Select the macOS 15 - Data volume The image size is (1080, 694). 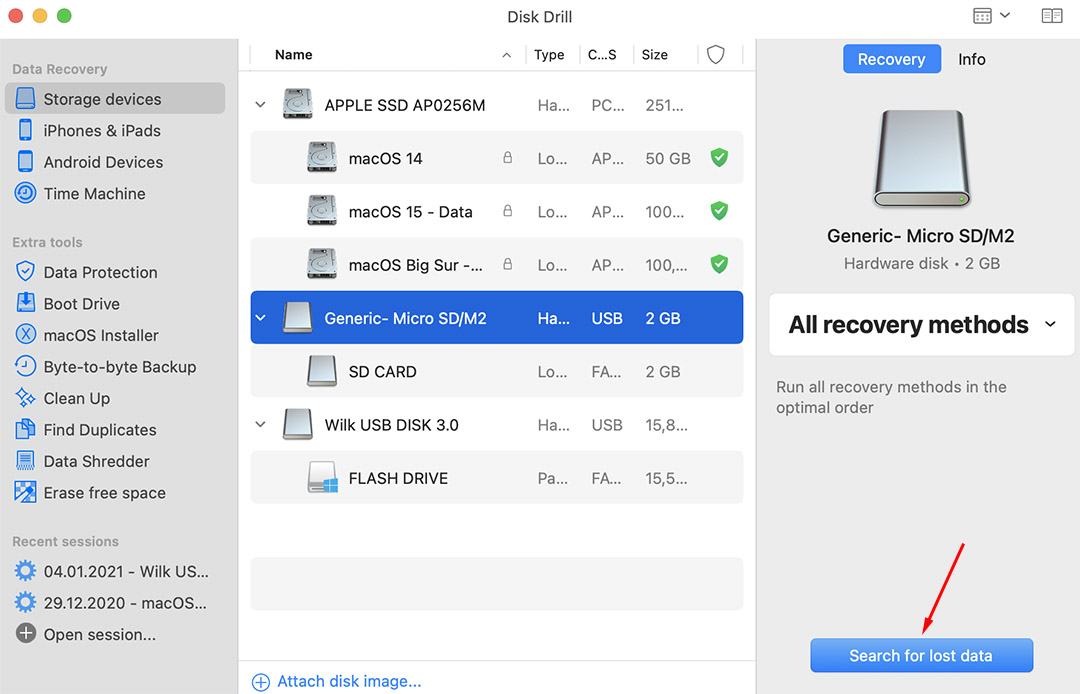click(497, 211)
